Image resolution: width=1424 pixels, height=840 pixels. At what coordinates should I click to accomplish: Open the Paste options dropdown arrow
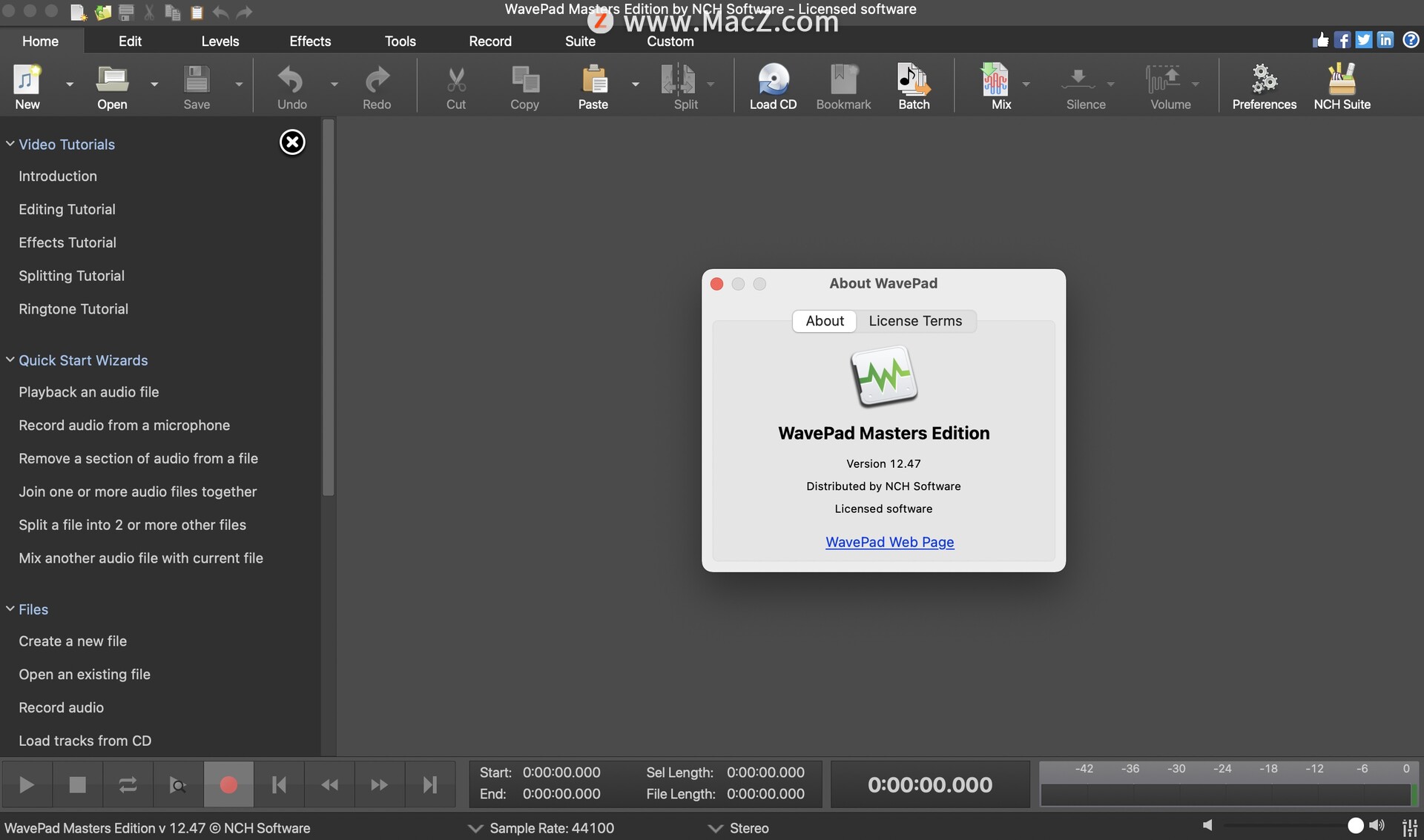636,85
